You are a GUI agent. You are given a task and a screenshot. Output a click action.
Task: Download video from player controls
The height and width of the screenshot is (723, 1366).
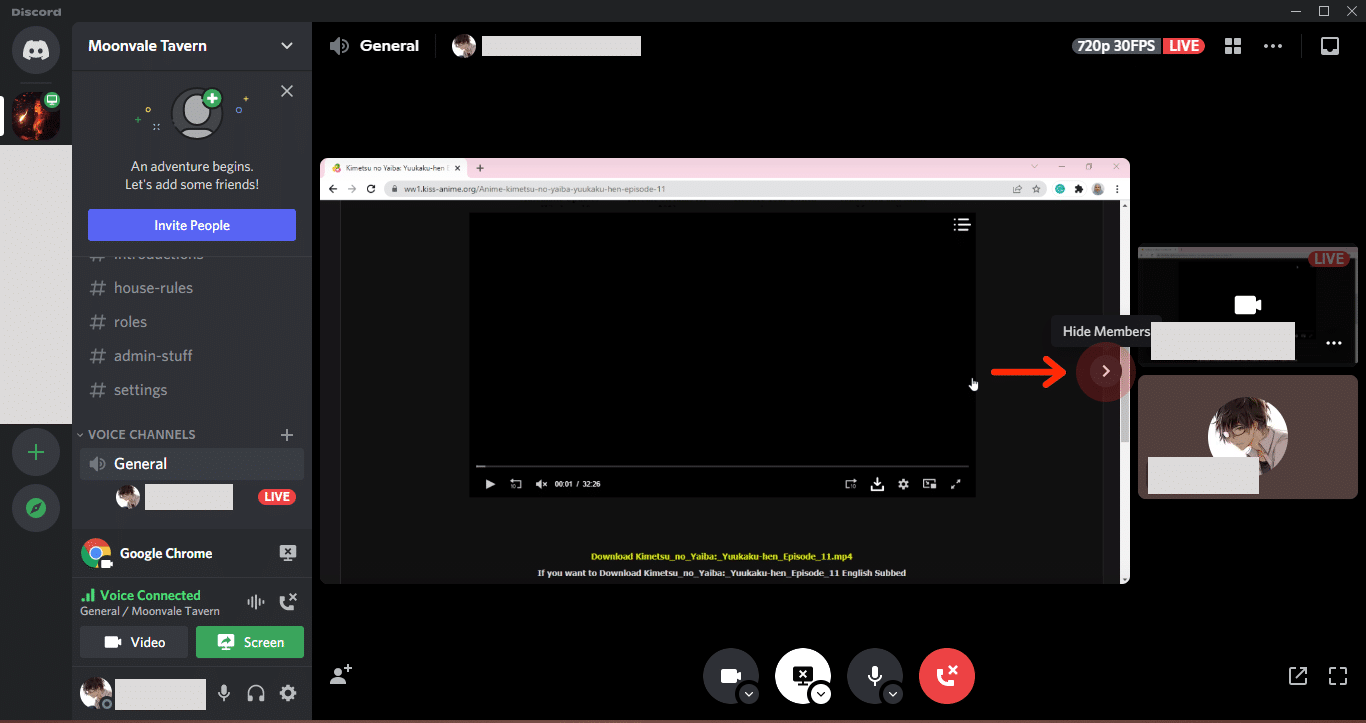coord(877,484)
